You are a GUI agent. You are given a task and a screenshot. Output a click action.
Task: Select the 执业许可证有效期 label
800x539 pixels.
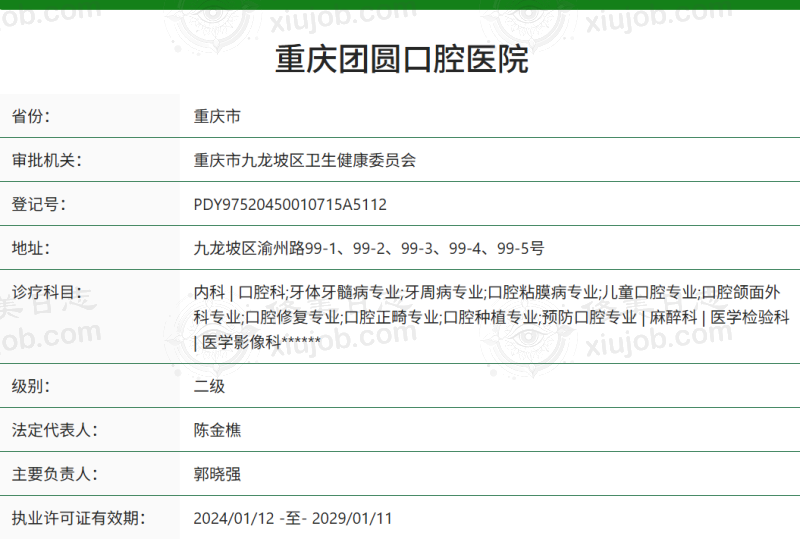click(x=79, y=518)
